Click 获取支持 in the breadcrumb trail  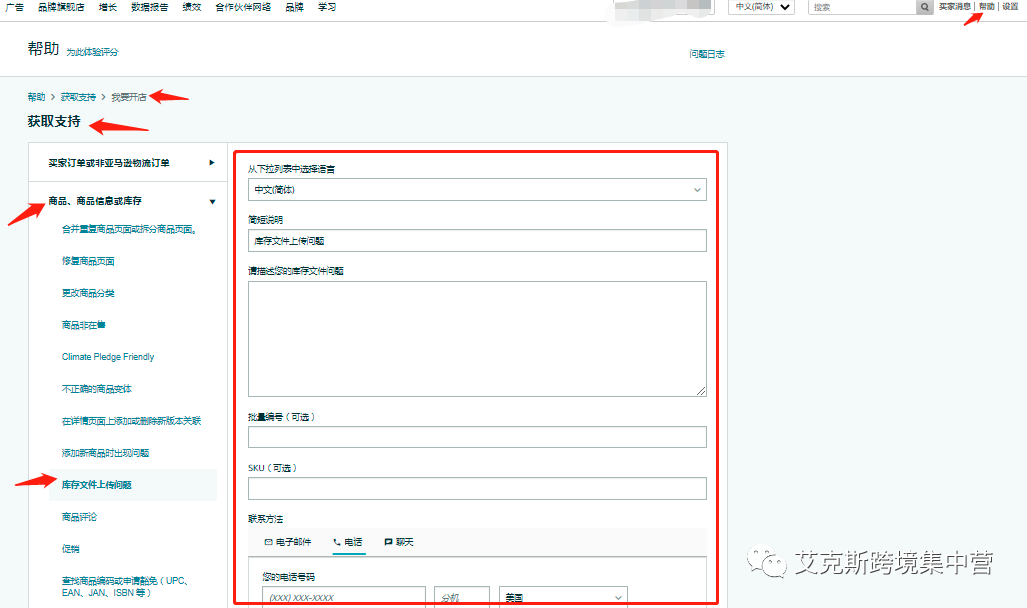pyautogui.click(x=76, y=96)
